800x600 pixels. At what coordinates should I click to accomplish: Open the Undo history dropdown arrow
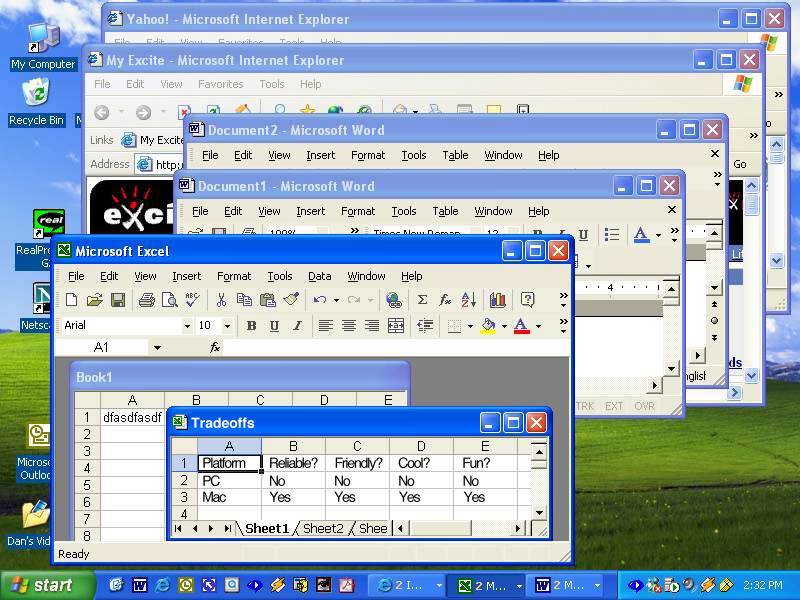pos(336,300)
